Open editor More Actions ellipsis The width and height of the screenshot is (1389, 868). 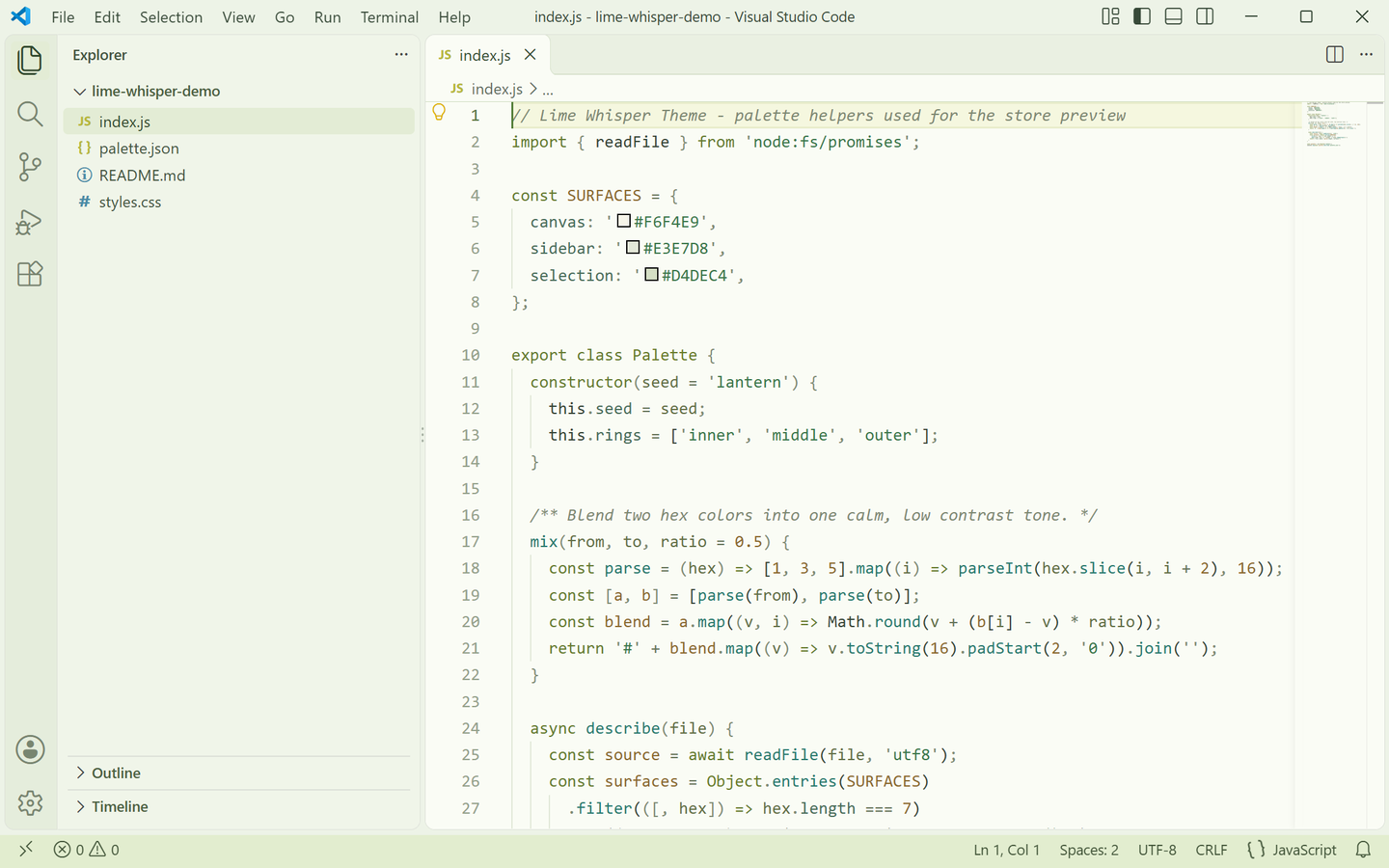1366,55
